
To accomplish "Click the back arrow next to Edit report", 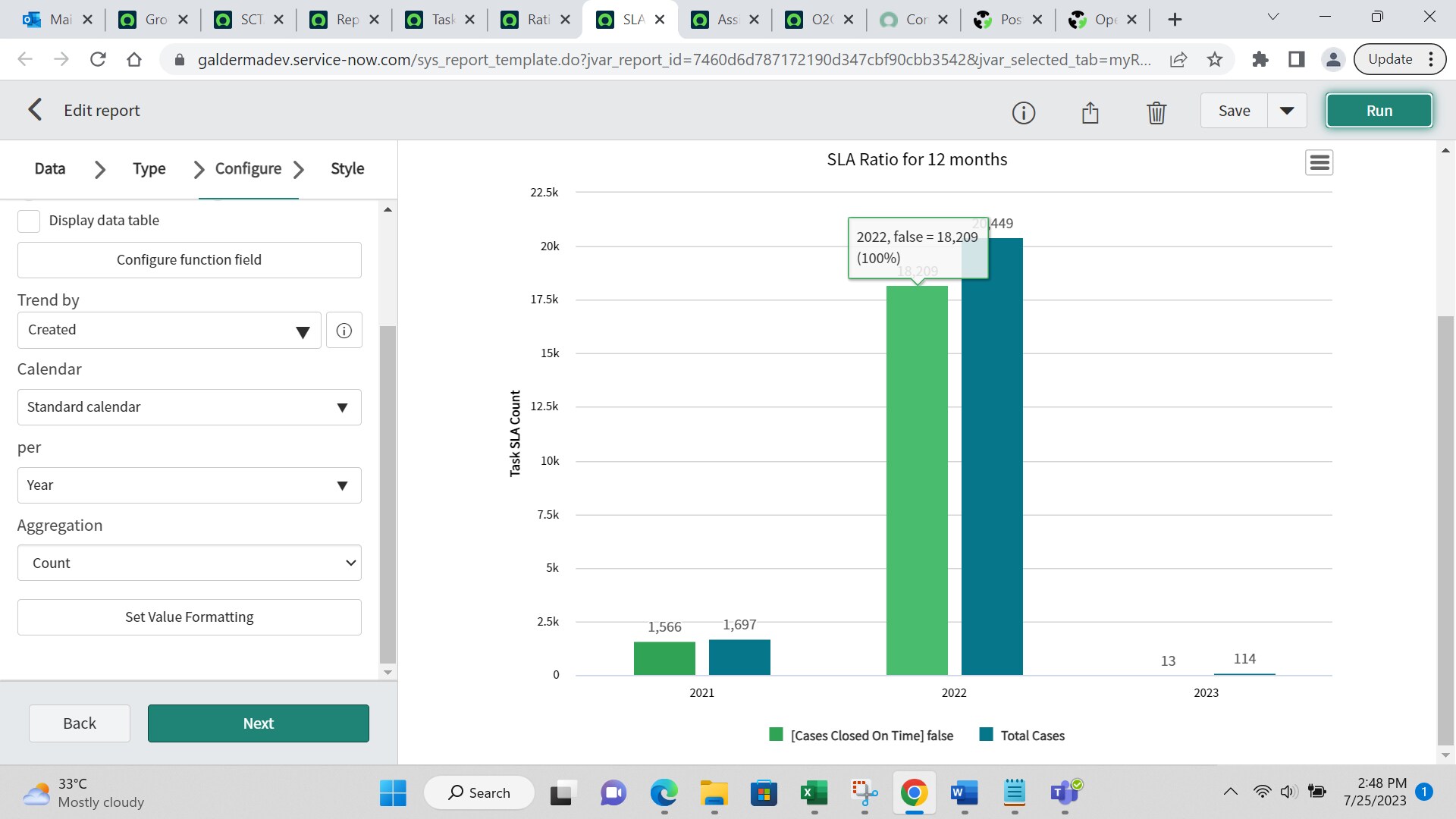I will click(35, 109).
